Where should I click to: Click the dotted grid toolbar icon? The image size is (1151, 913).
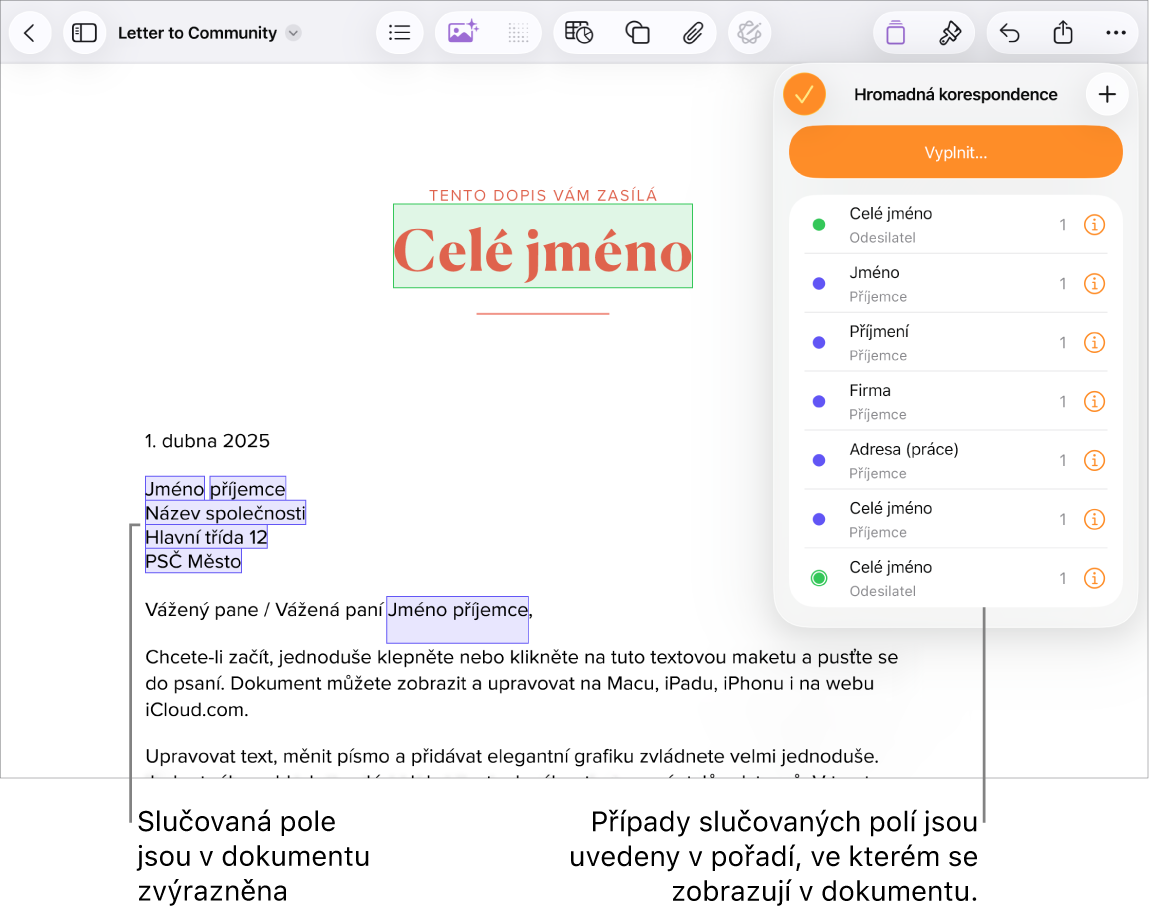coord(518,33)
